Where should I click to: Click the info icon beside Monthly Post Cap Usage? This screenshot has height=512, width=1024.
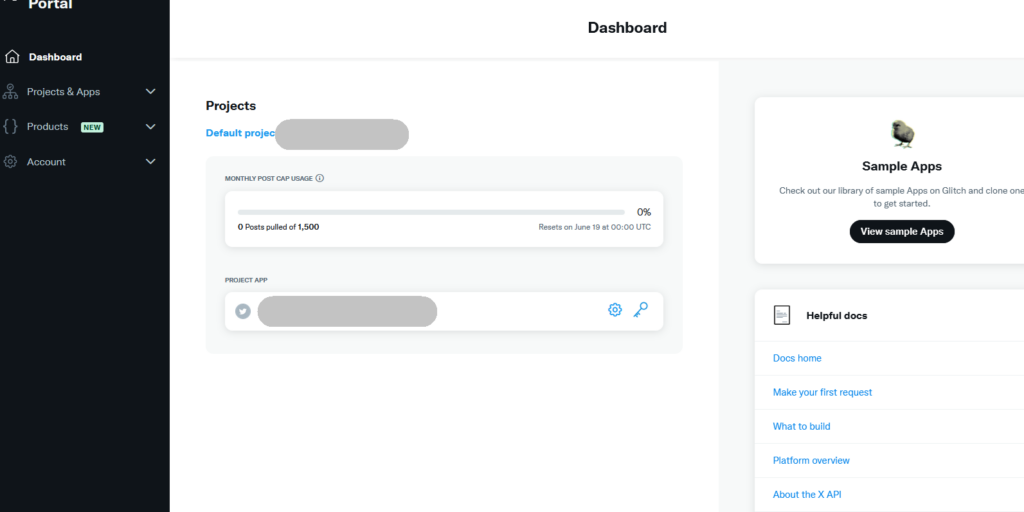[x=319, y=178]
